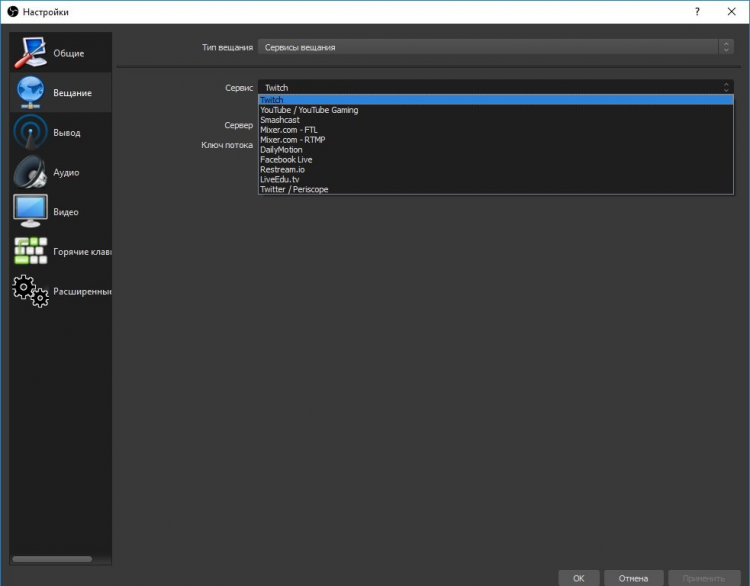Switch to the Вещание settings tab
This screenshot has width=750, height=586.
(x=61, y=92)
